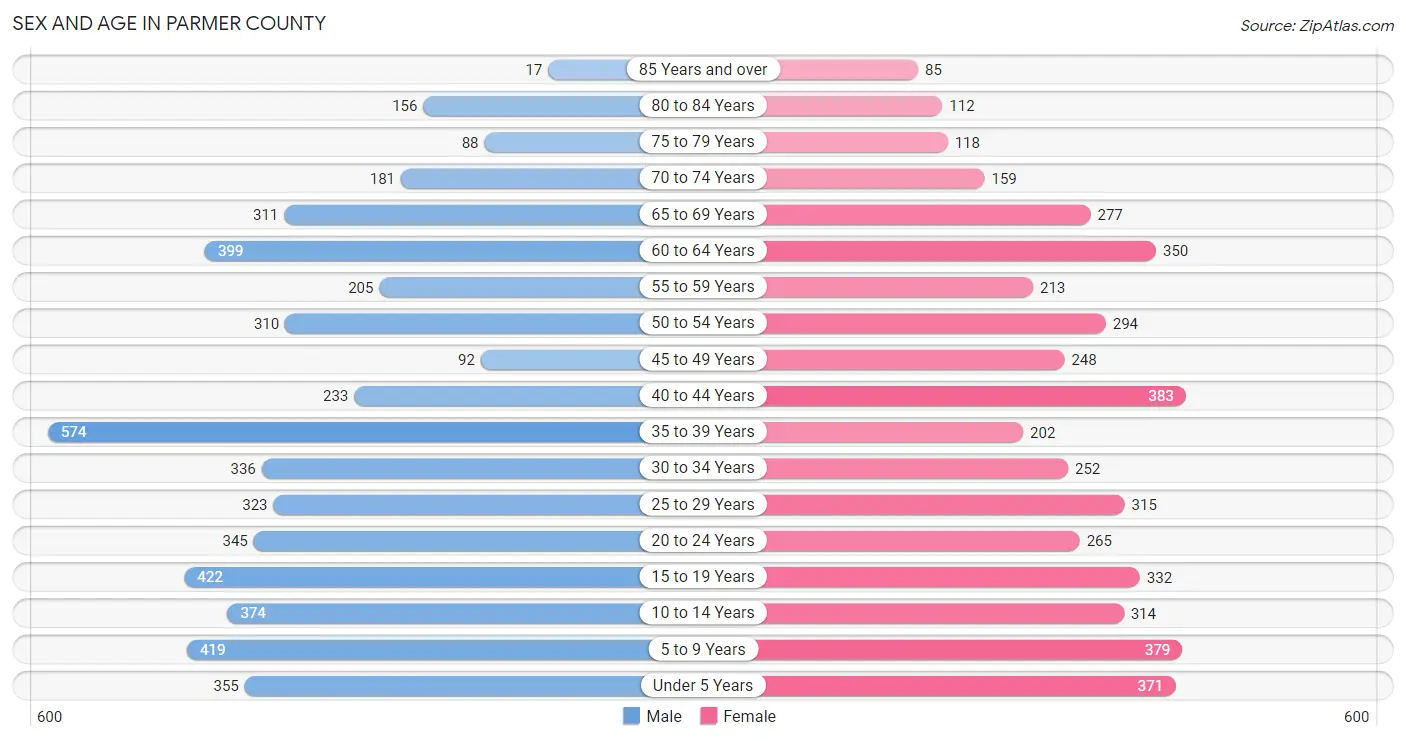1406x741 pixels.
Task: Click the 5 to 9 Years label
Action: point(703,649)
